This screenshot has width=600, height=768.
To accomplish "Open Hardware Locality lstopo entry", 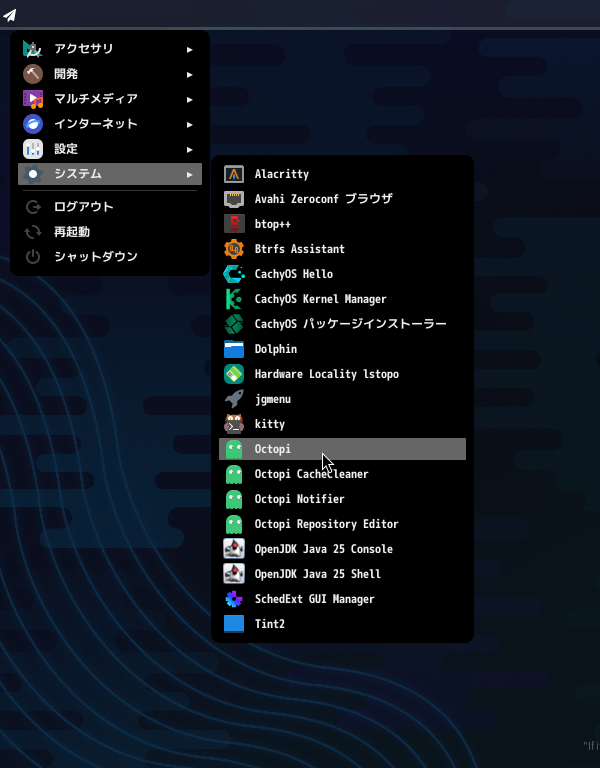I will coord(342,374).
